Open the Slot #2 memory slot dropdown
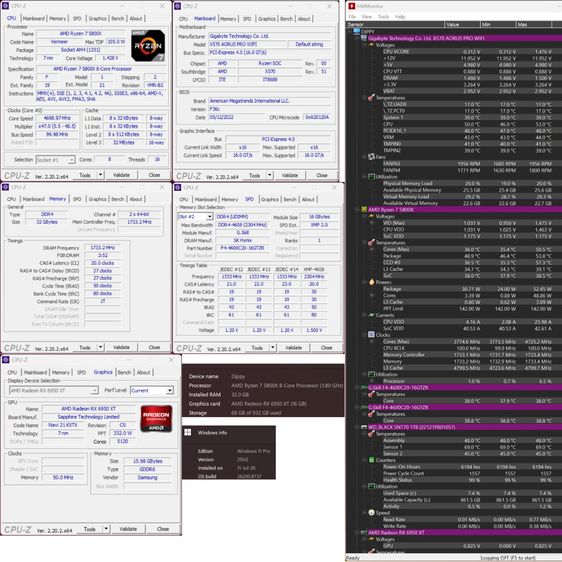 coord(210,217)
